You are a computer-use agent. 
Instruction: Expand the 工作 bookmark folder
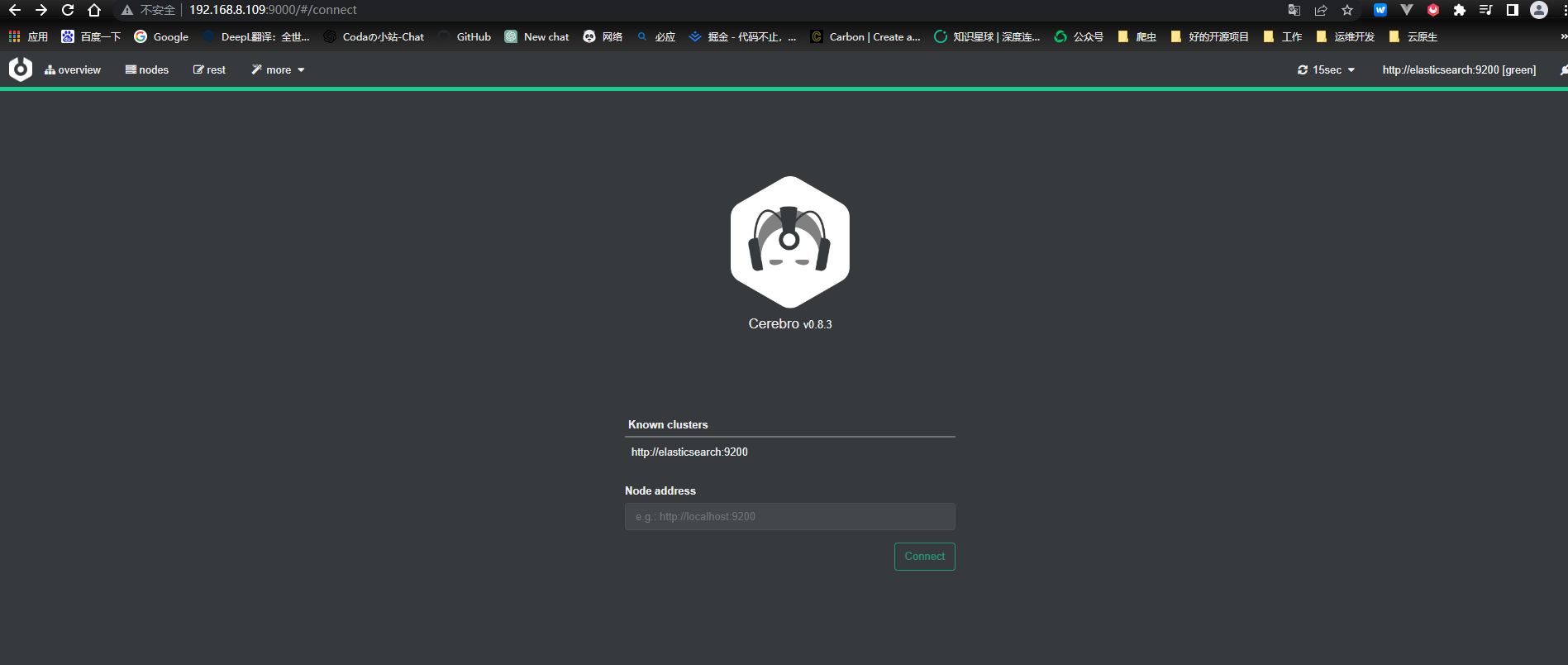coord(1282,36)
